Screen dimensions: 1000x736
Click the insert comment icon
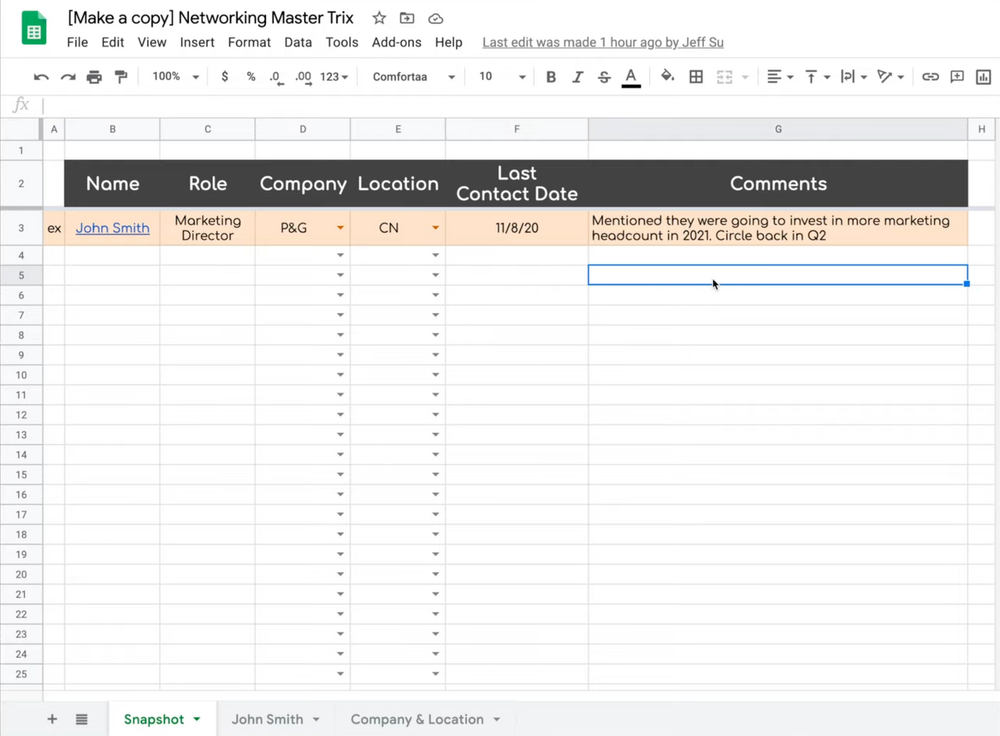click(x=957, y=77)
